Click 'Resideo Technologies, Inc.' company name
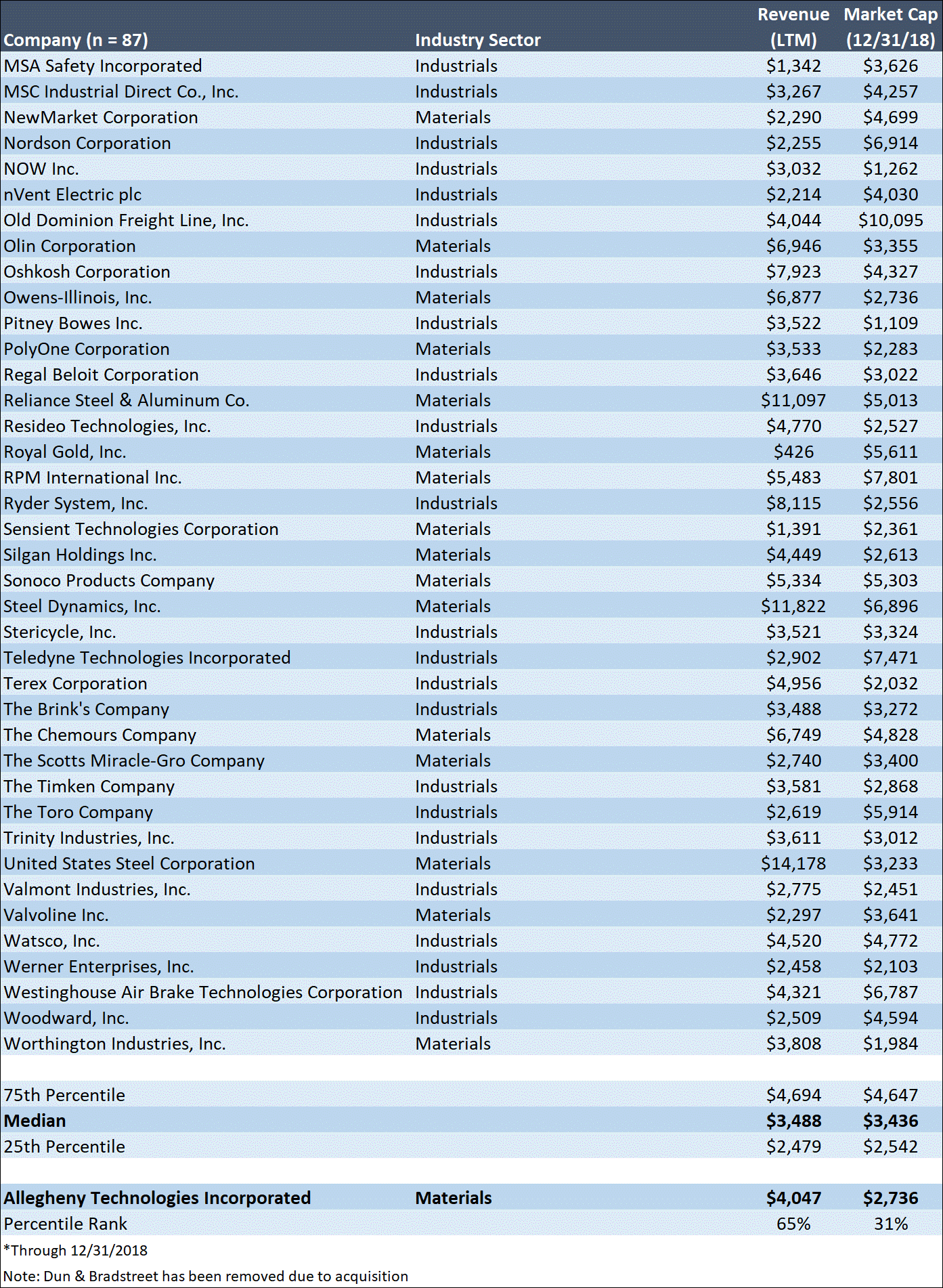The image size is (943, 1288). coord(107,426)
